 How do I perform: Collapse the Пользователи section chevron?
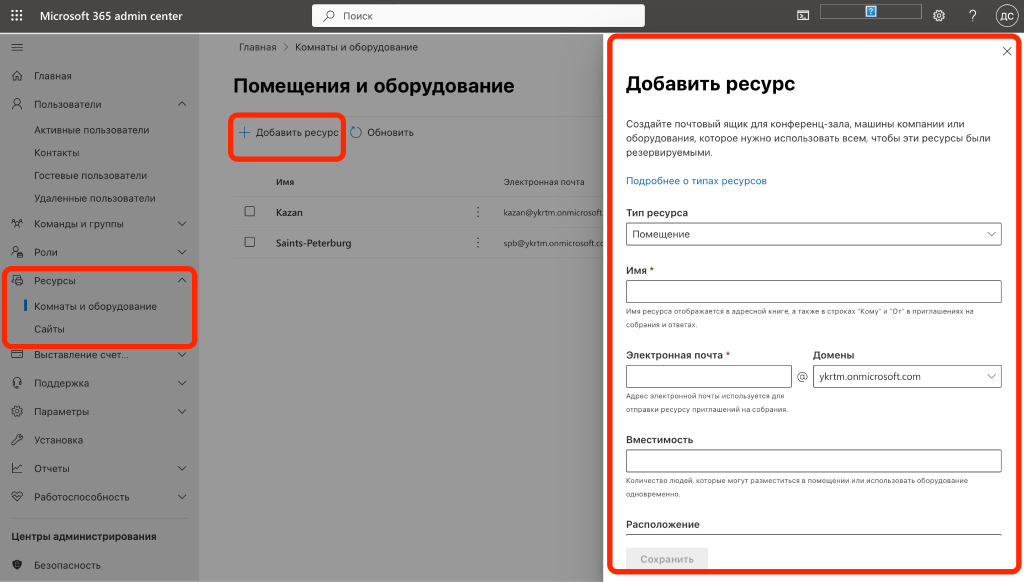coord(182,104)
